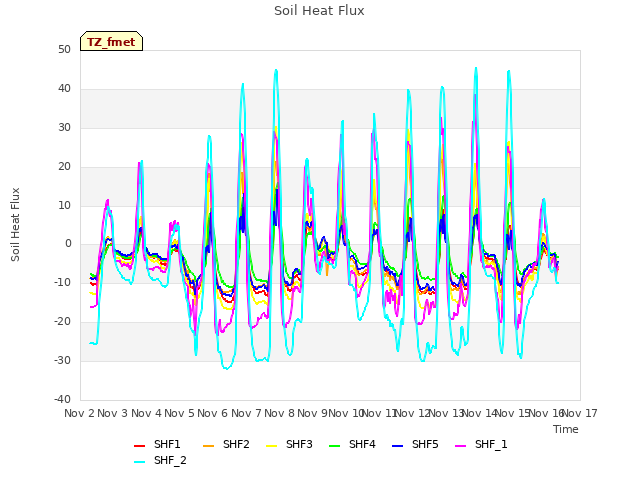Click the green SHF4 legend color marker
The width and height of the screenshot is (640, 480).
click(x=335, y=446)
